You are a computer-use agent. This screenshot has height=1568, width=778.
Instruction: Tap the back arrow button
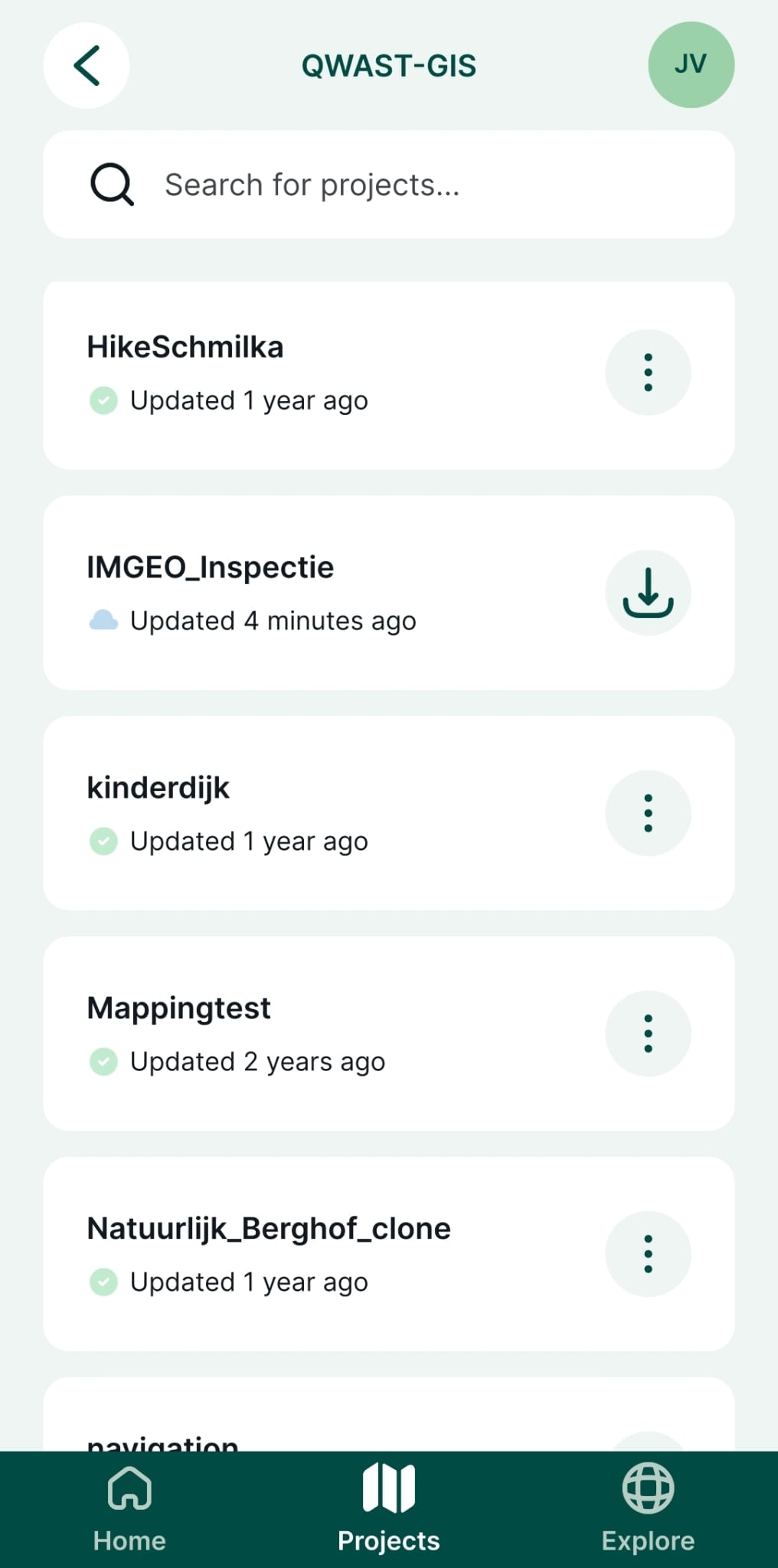pyautogui.click(x=87, y=66)
